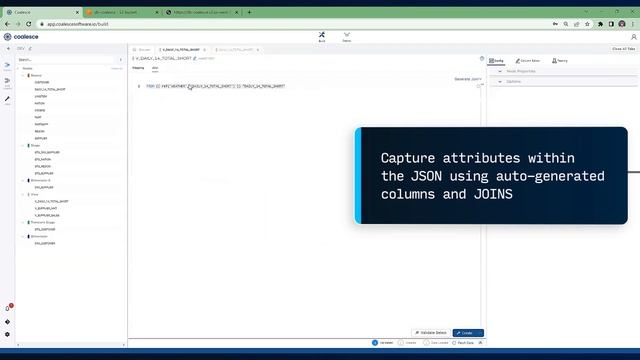Viewport: 640px width, 360px height.
Task: Click the node search field
Action: 67,60
